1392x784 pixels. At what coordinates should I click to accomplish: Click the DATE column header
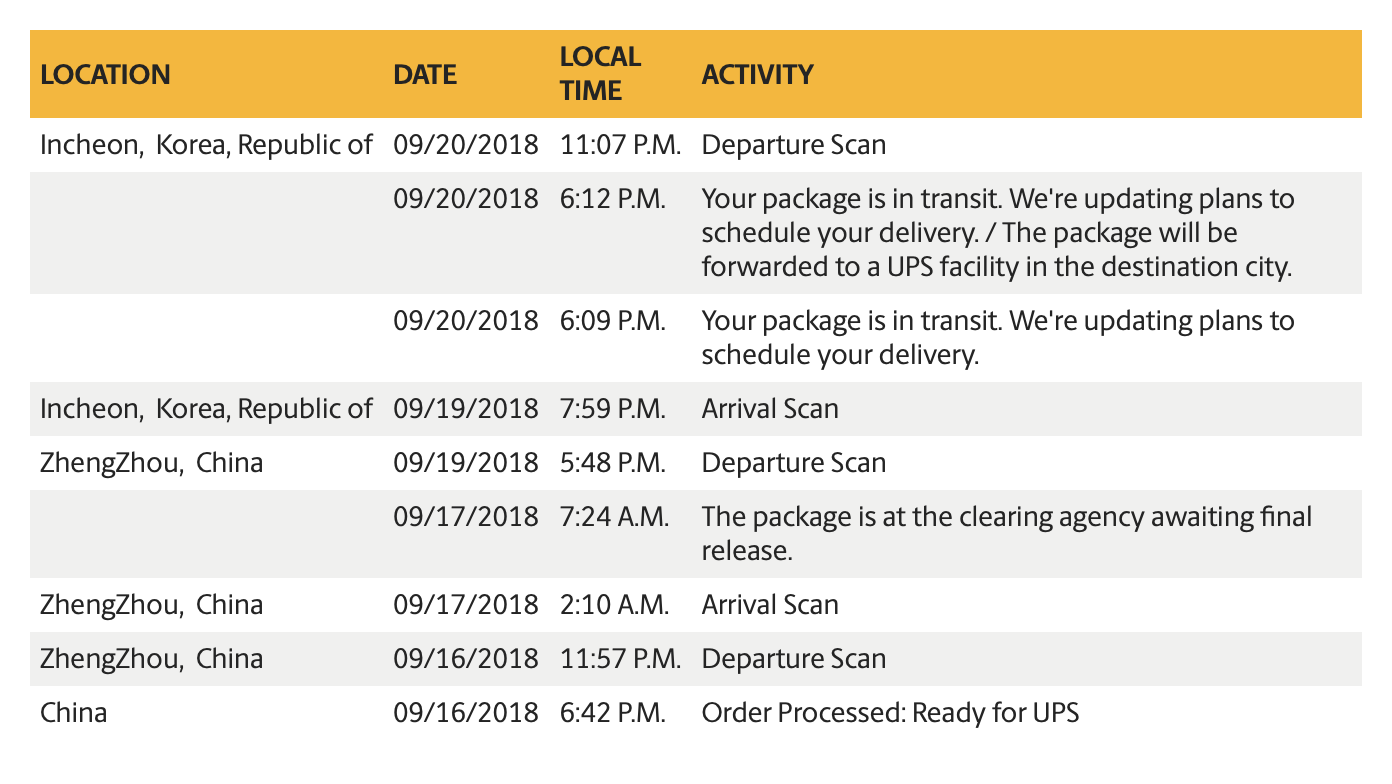click(x=425, y=74)
